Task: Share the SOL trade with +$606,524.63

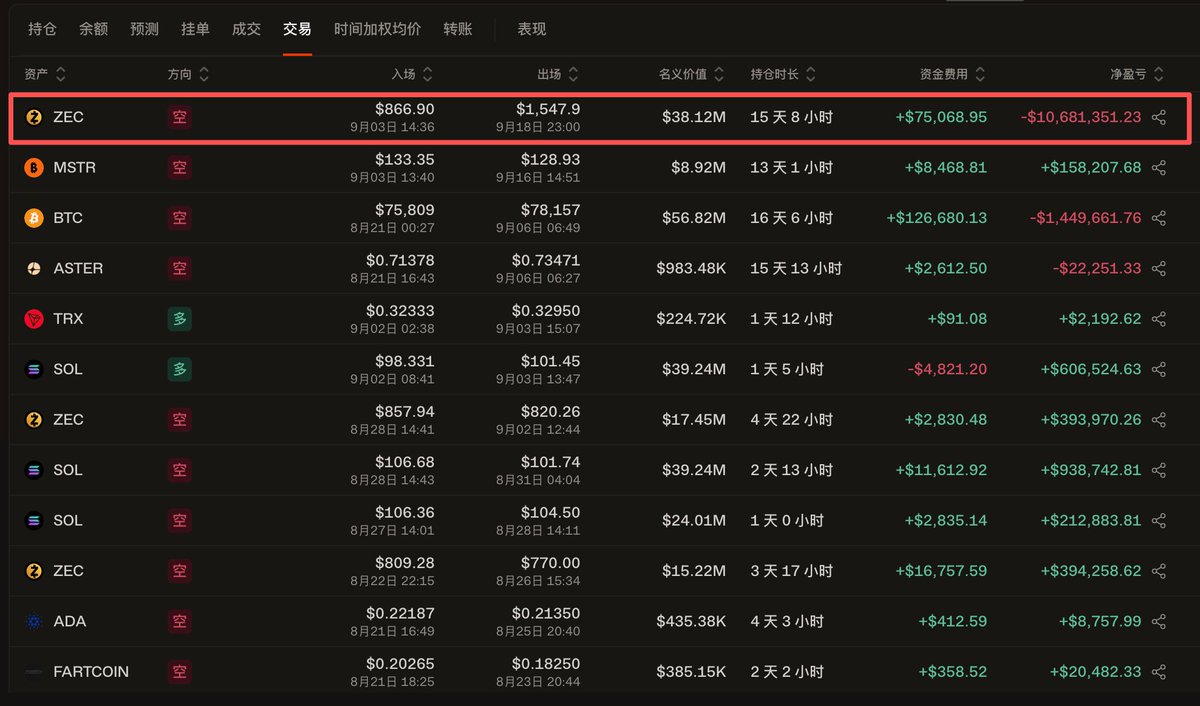Action: click(1159, 369)
